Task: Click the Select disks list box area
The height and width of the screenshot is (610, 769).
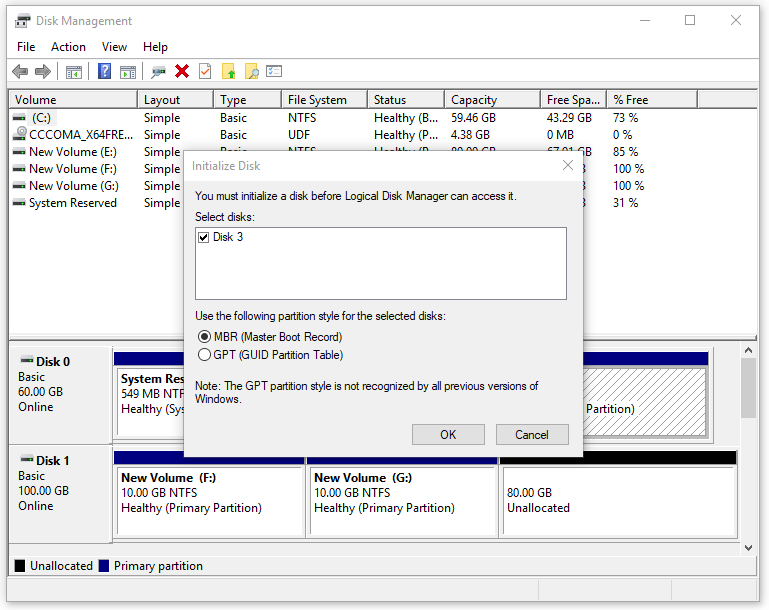Action: coord(381,263)
